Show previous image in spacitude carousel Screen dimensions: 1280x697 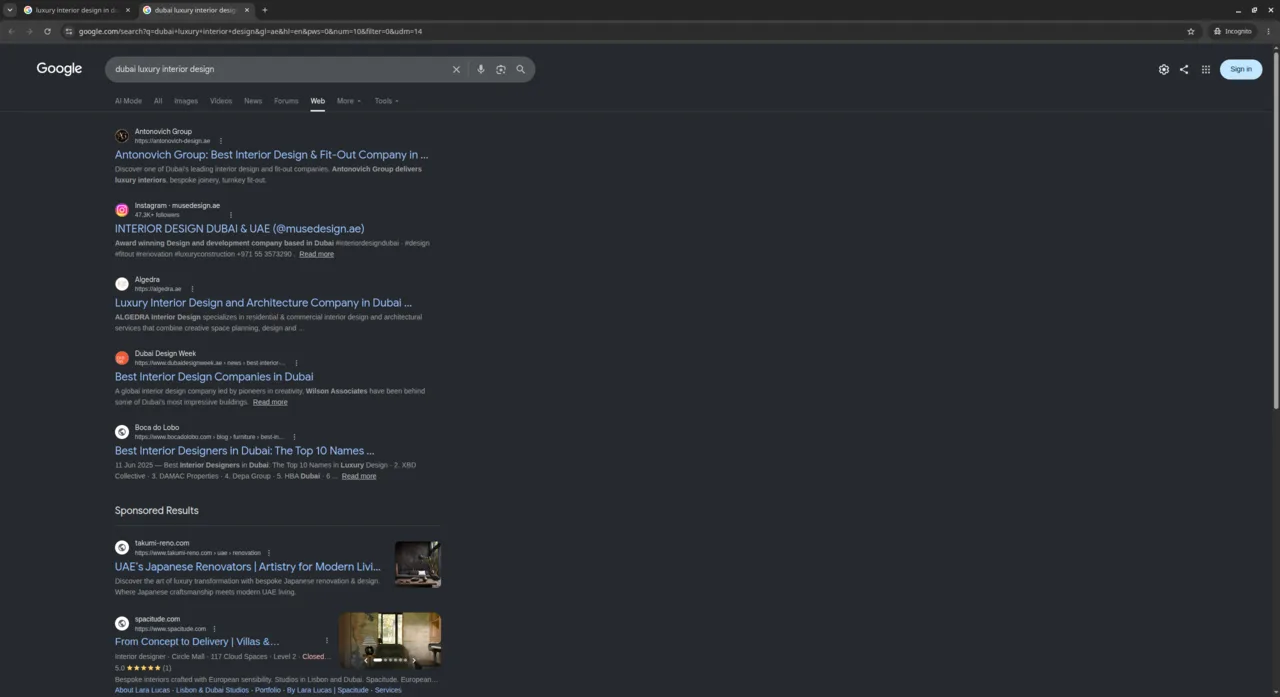tap(366, 660)
